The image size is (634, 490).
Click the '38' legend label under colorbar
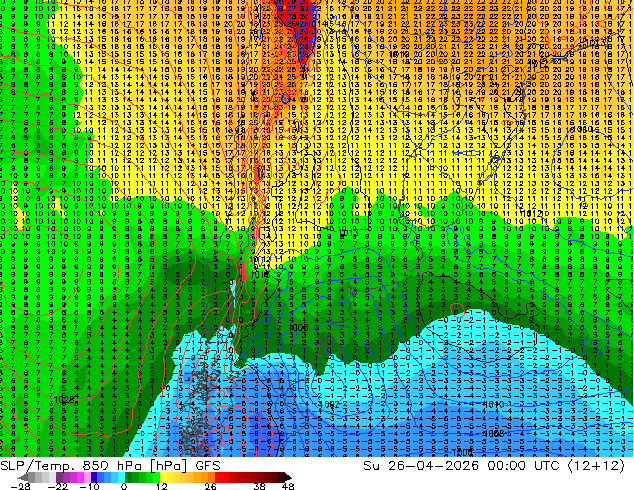260,486
